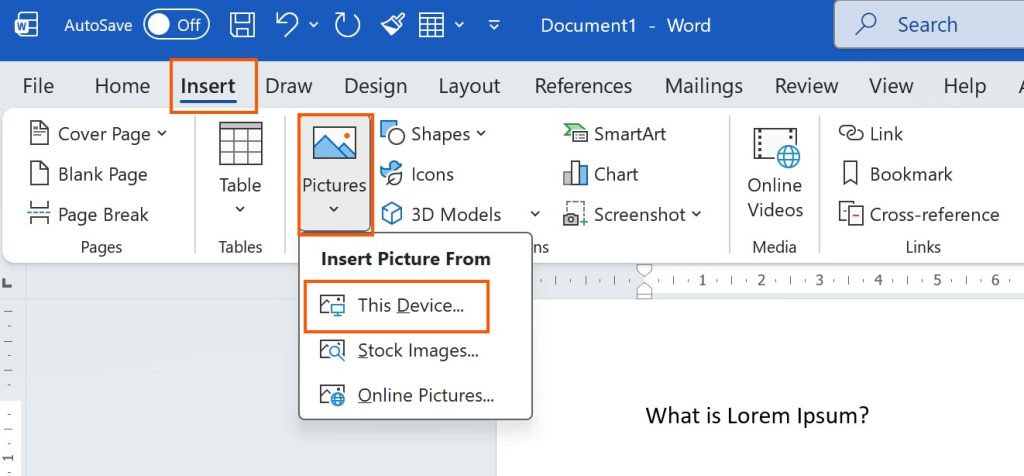1024x476 pixels.
Task: Switch to the Mailings tab
Action: 703,86
